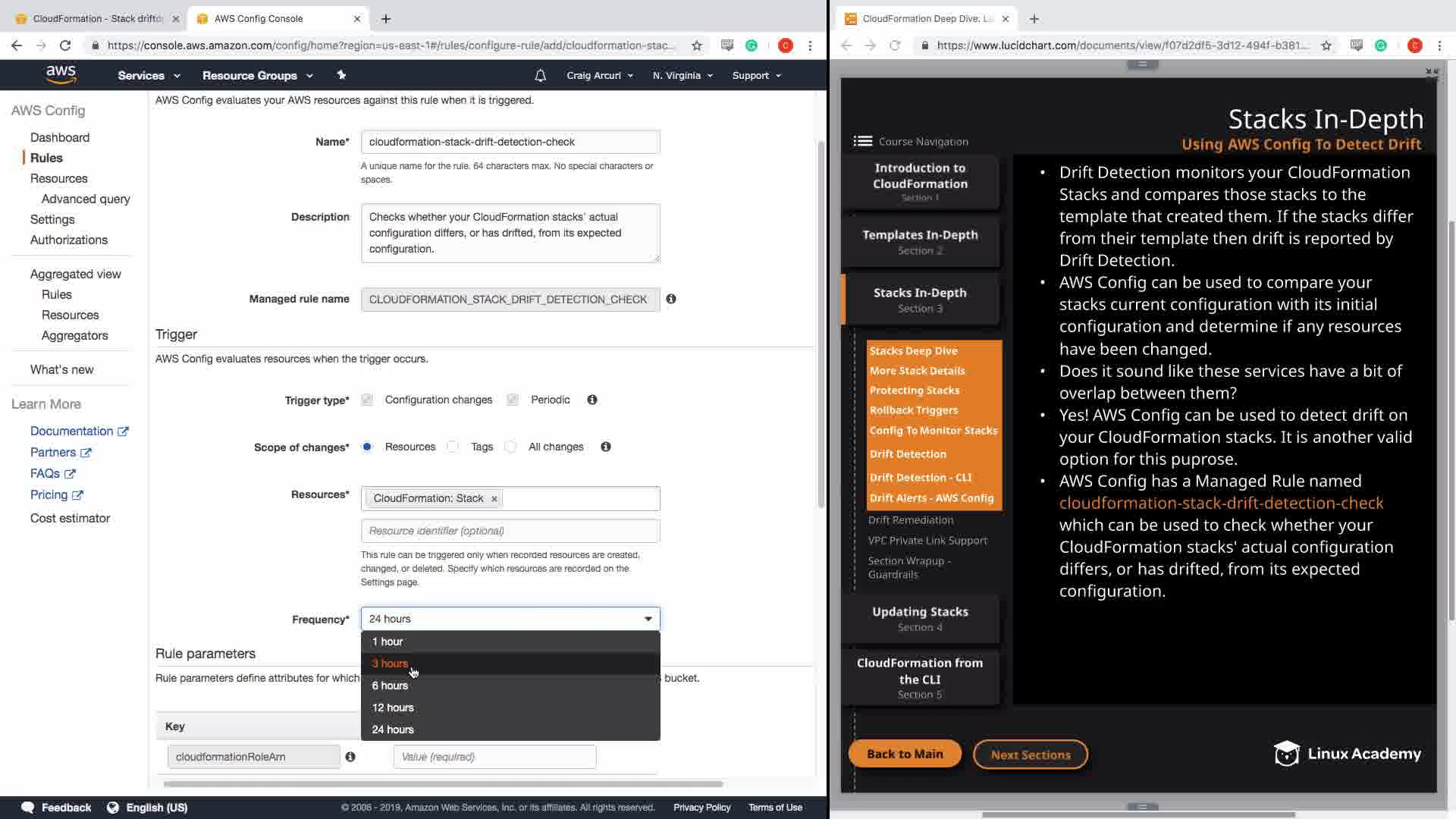Choose 6 hours from the frequency list

(390, 686)
